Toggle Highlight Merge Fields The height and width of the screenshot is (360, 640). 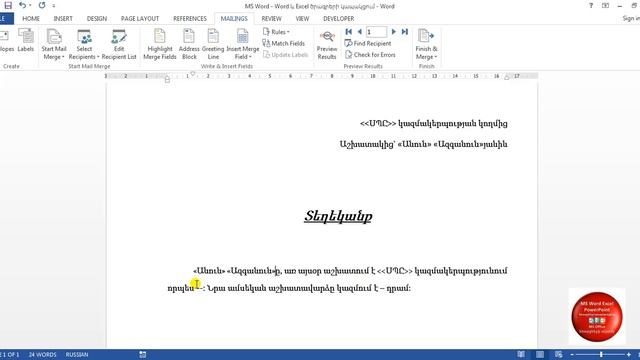click(x=160, y=44)
